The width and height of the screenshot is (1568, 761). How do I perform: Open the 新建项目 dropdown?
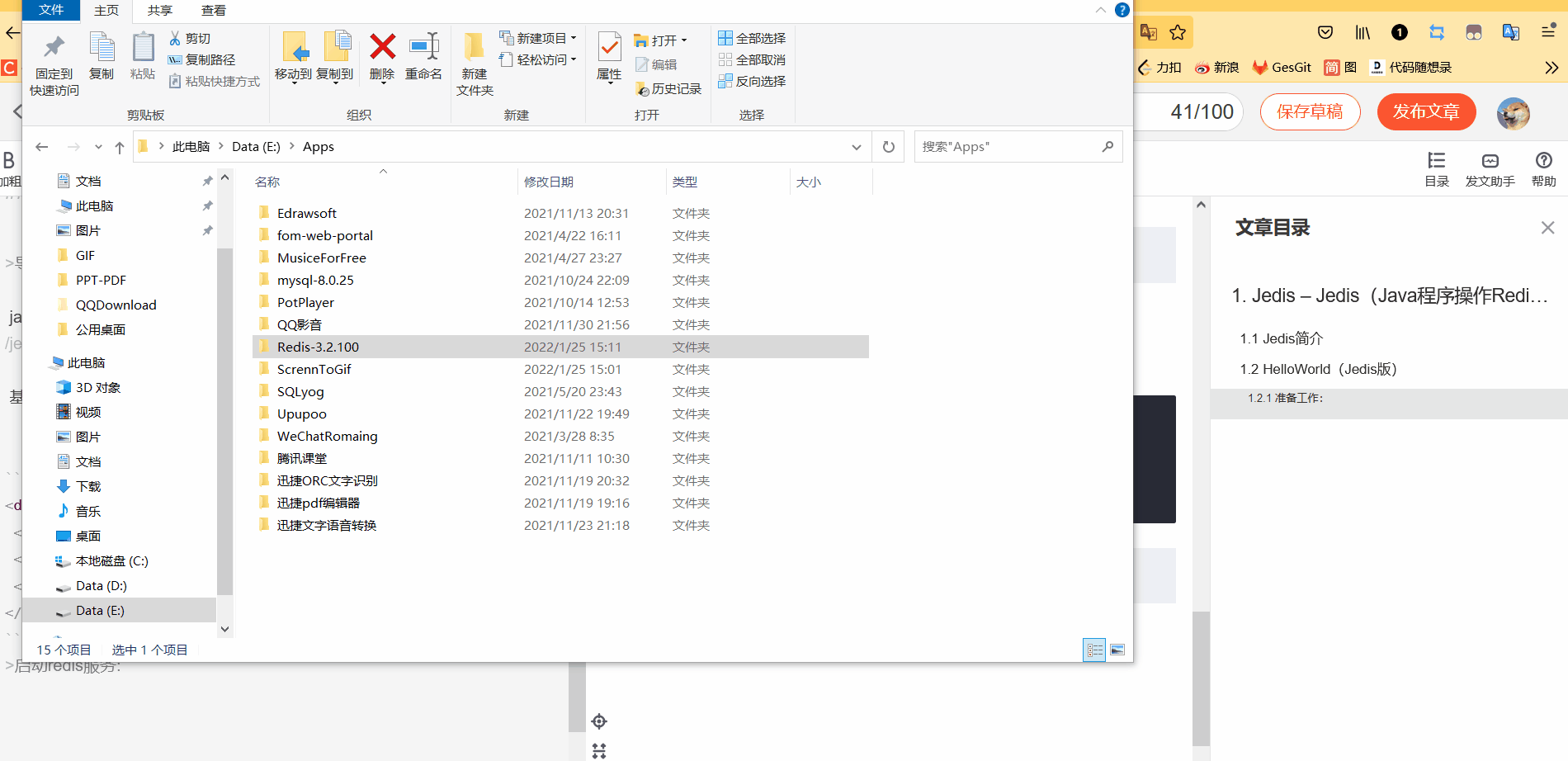pyautogui.click(x=538, y=38)
